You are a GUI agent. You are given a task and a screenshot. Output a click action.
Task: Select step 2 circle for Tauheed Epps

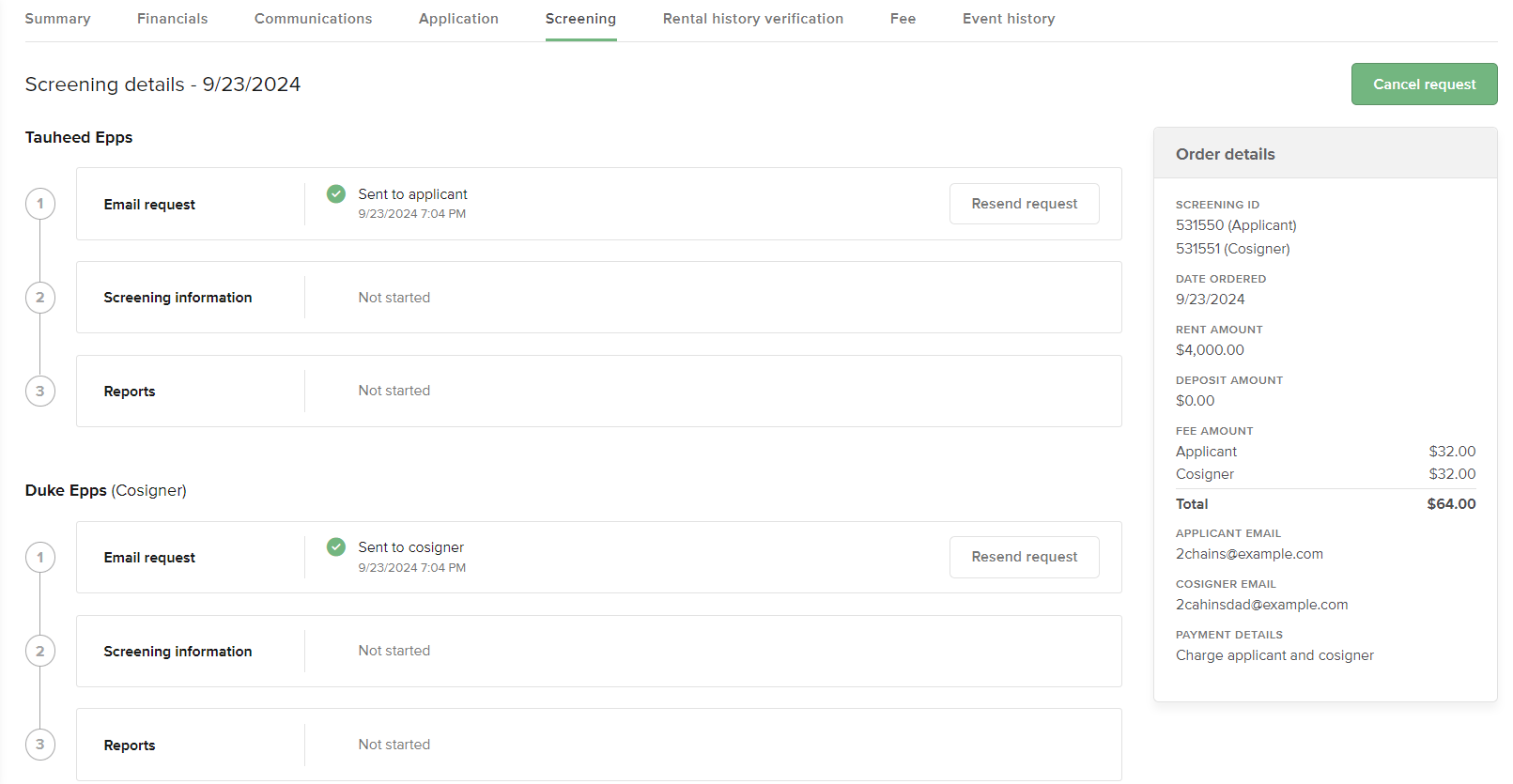(x=40, y=298)
